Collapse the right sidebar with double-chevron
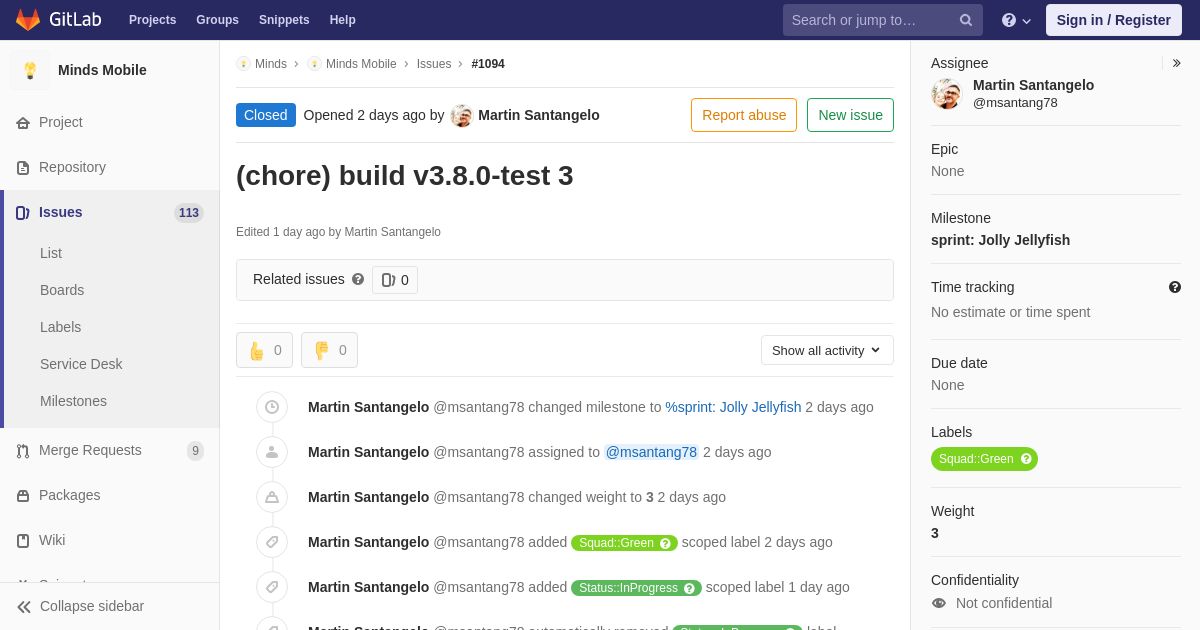 click(x=1176, y=63)
